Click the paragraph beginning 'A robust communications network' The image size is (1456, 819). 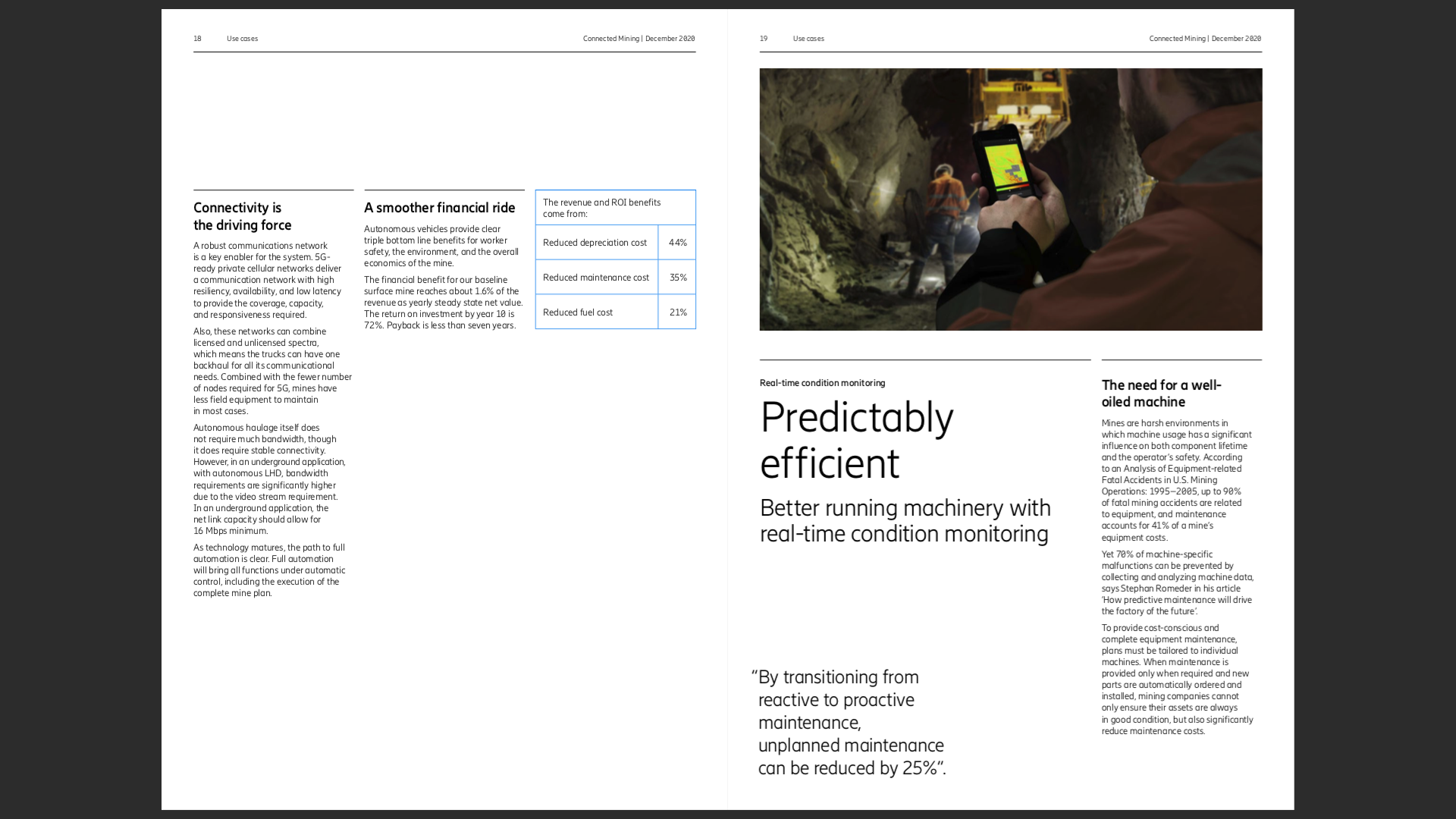pyautogui.click(x=268, y=280)
